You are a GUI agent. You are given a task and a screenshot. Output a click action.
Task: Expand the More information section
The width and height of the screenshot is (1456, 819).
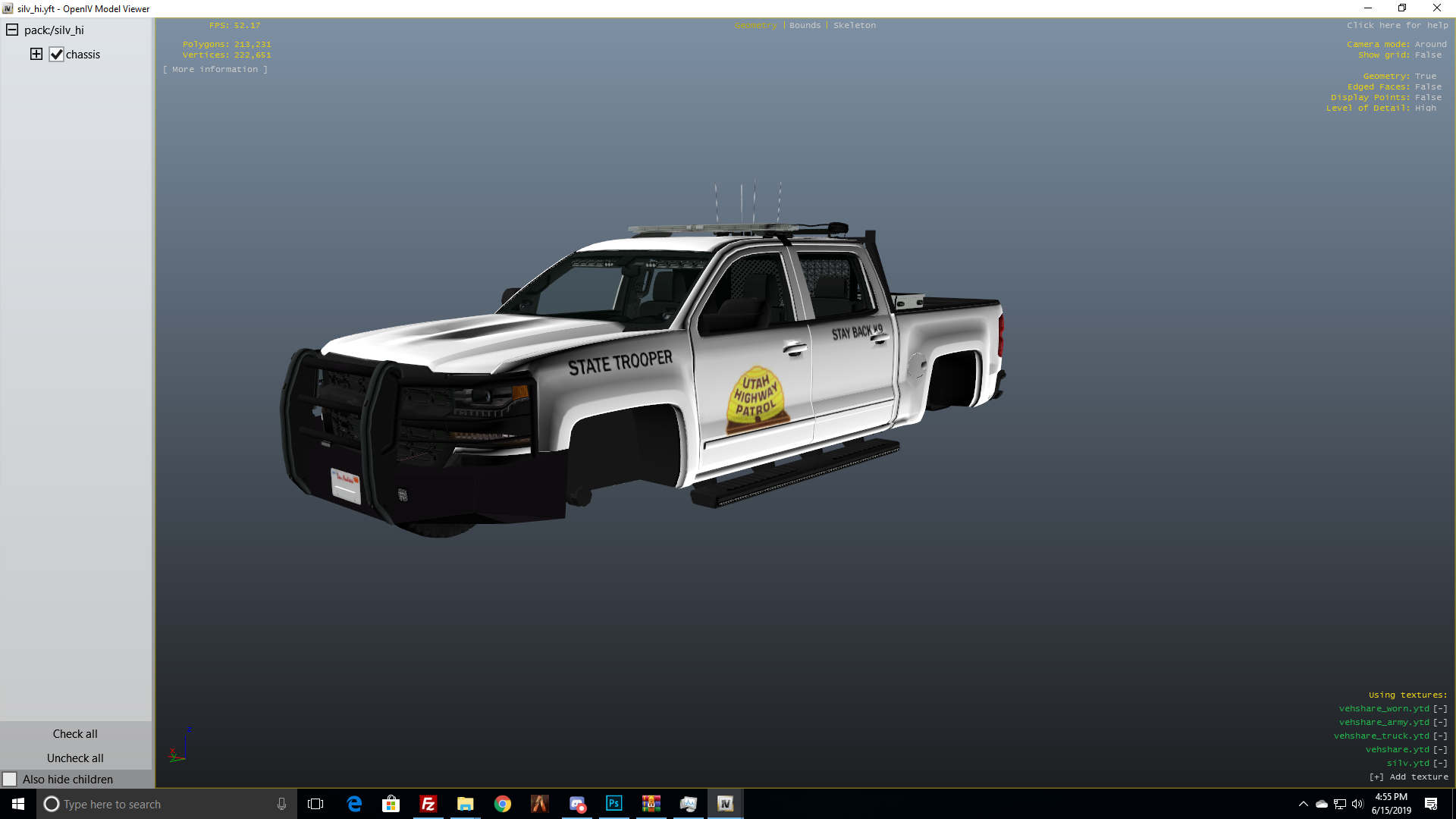click(215, 70)
